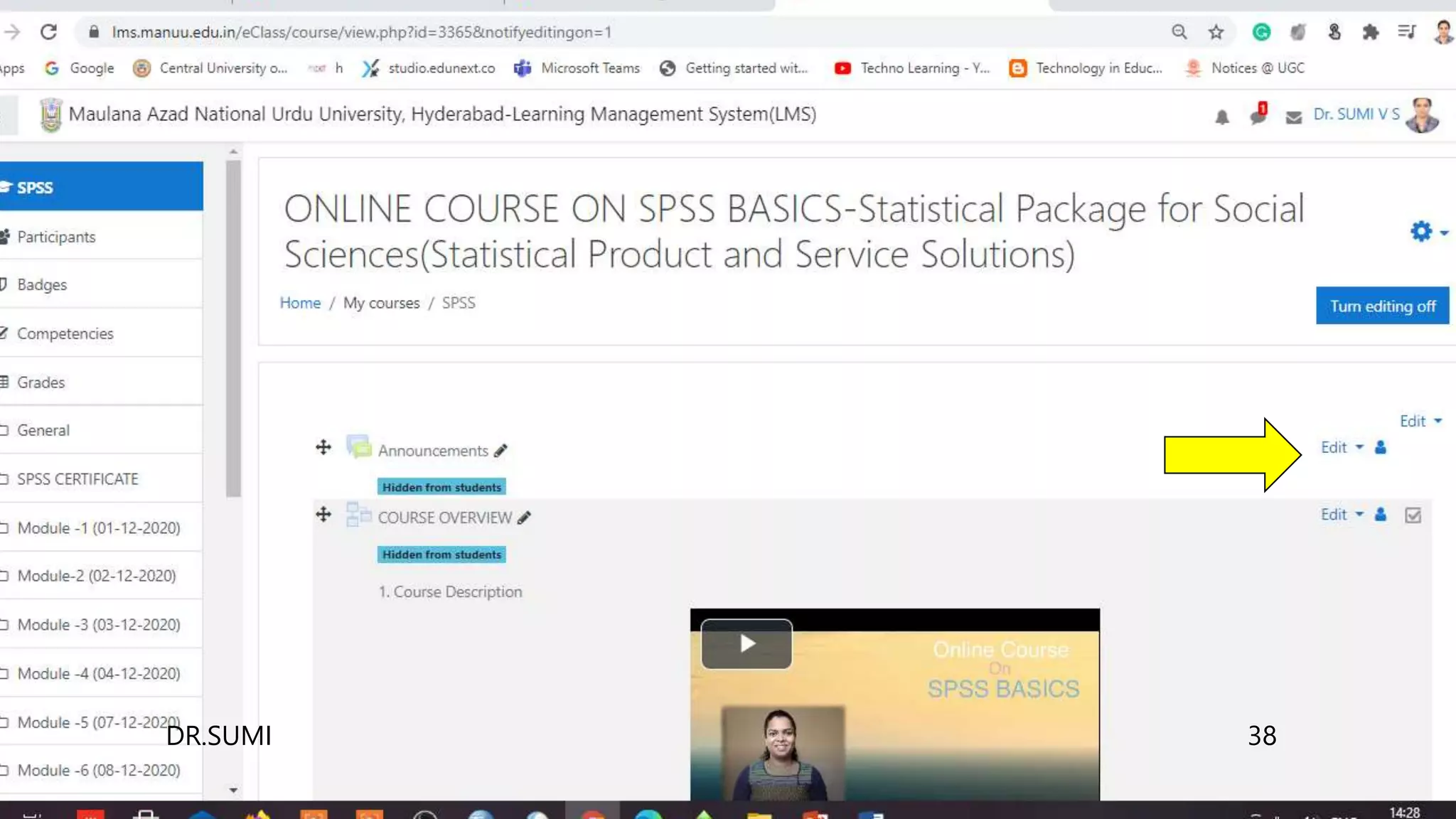Image resolution: width=1456 pixels, height=819 pixels.
Task: Click user icon on Announcements row
Action: 1380,447
